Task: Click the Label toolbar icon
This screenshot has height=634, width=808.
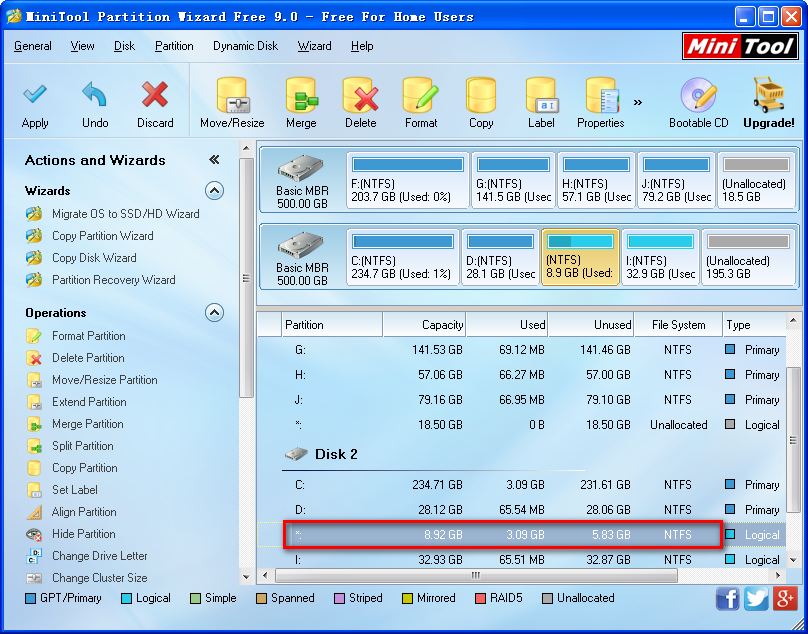Action: [541, 95]
